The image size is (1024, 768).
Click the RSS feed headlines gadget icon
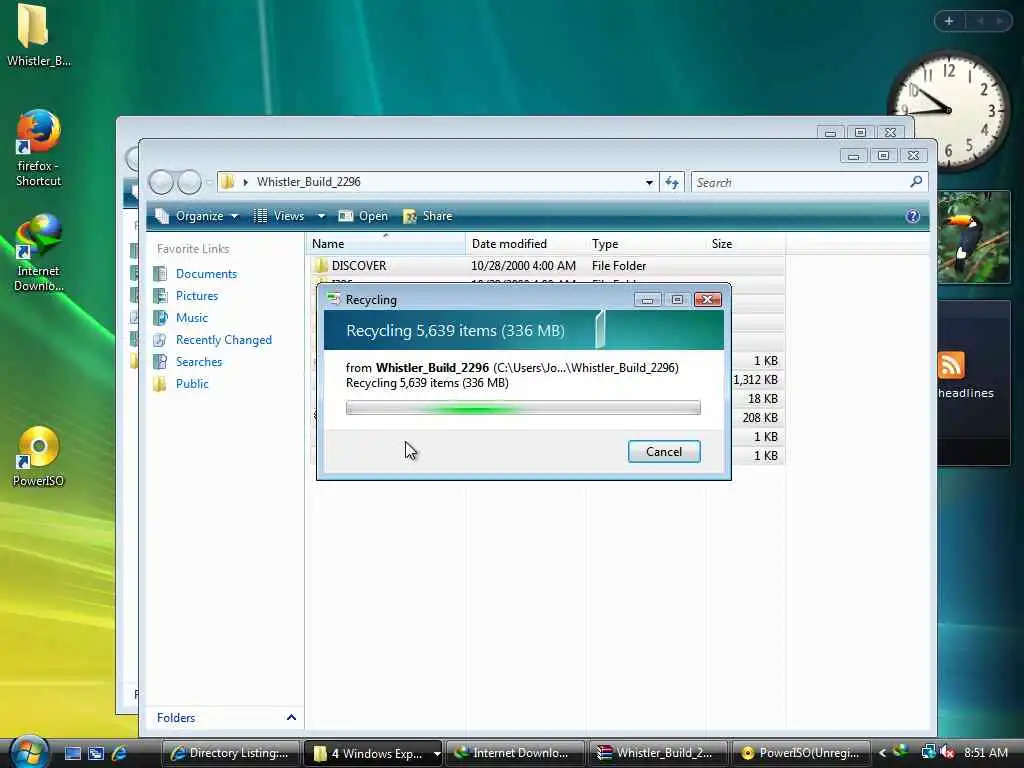coord(951,365)
